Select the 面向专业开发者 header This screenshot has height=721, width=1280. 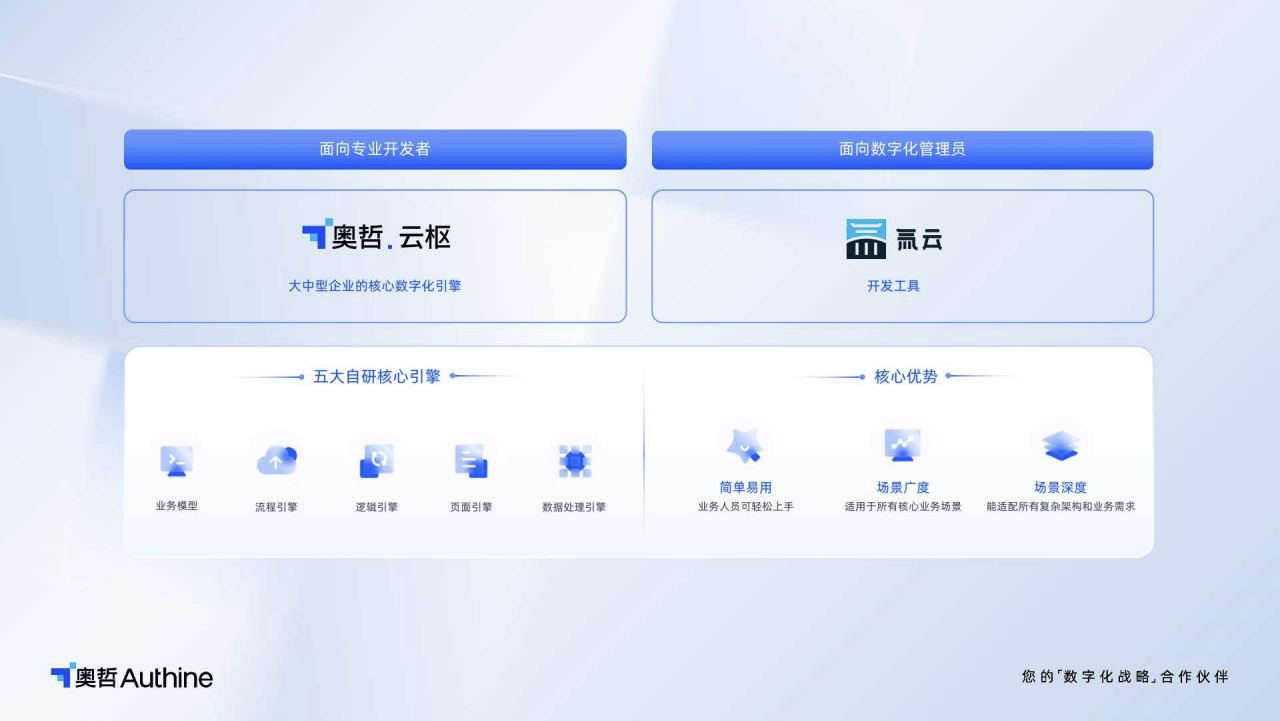tap(375, 149)
